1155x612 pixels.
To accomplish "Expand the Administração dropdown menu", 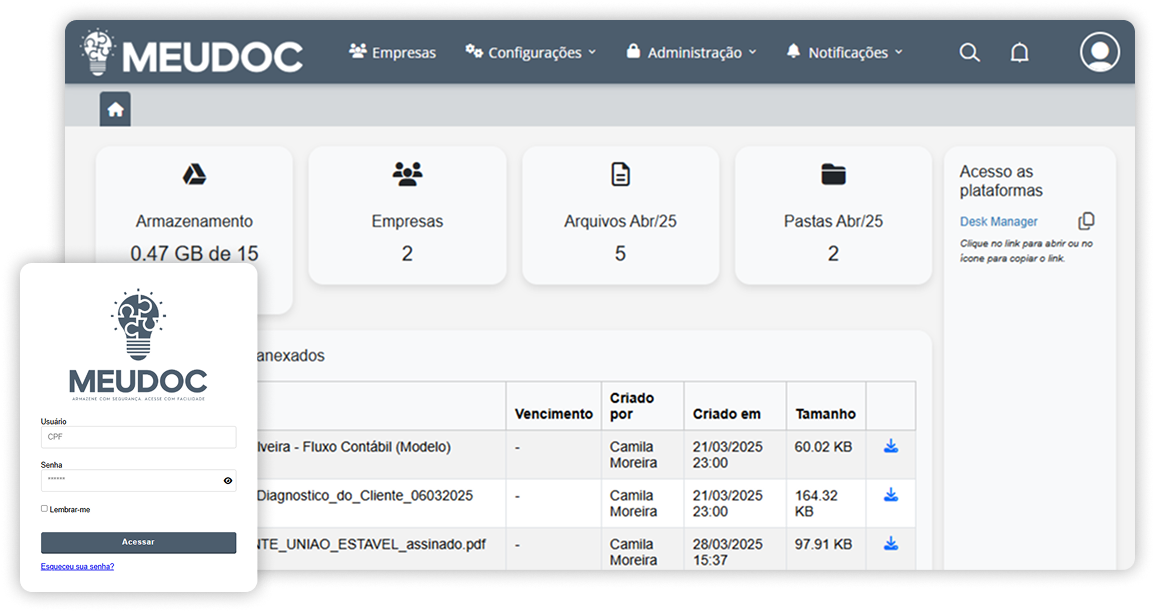I will 691,52.
